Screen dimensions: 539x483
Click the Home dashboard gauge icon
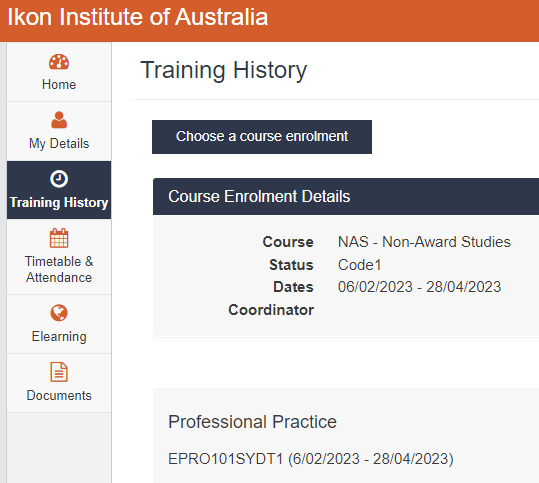[59, 62]
